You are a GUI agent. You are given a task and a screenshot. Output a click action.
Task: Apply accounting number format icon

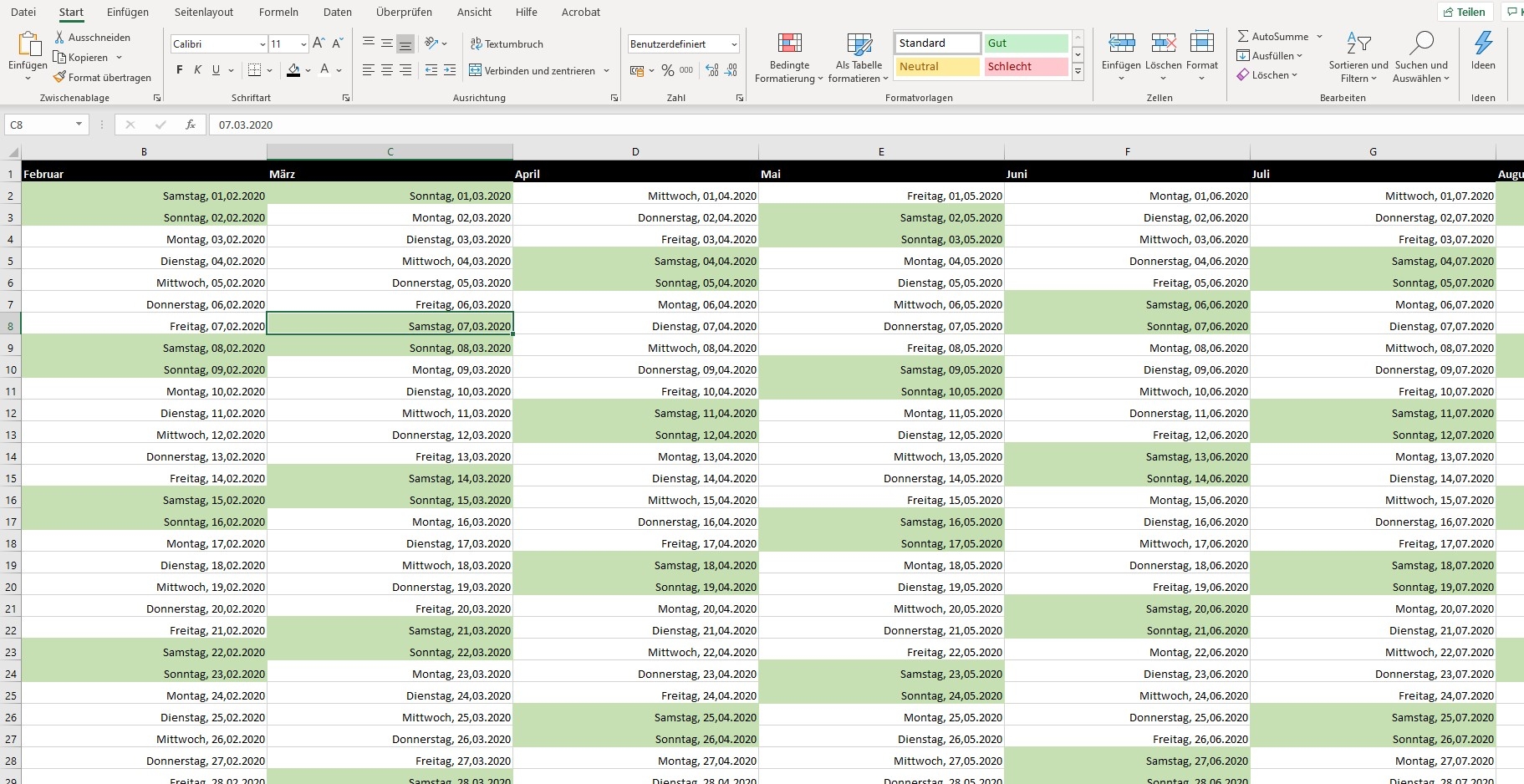tap(637, 71)
